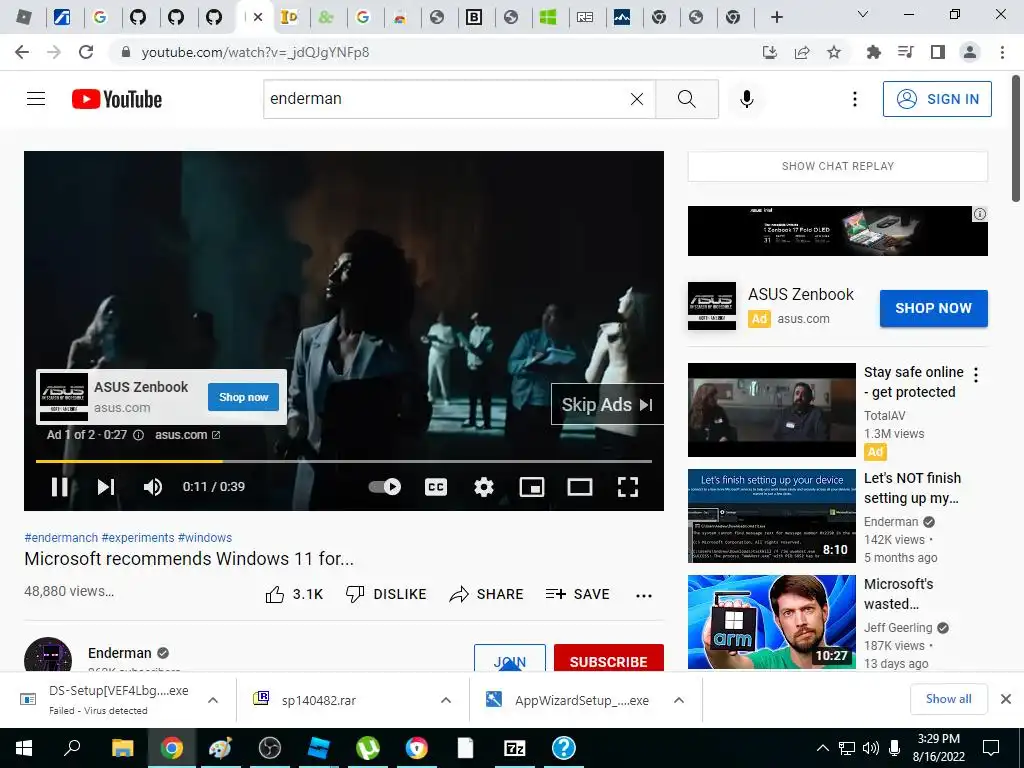Seek on the video progress bar
Viewport: 1024px width, 768px height.
[x=344, y=461]
